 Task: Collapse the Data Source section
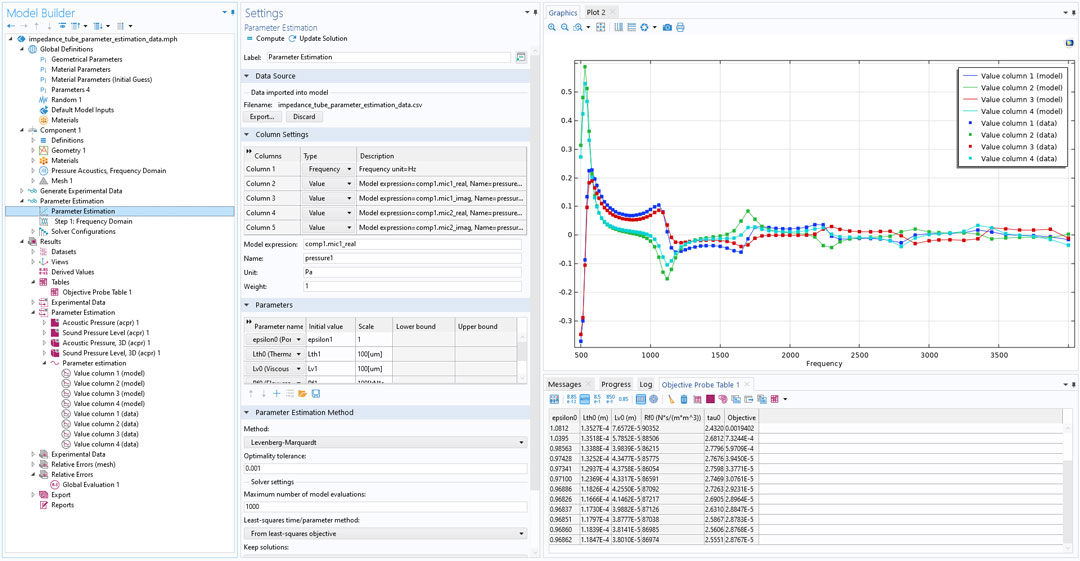click(248, 76)
